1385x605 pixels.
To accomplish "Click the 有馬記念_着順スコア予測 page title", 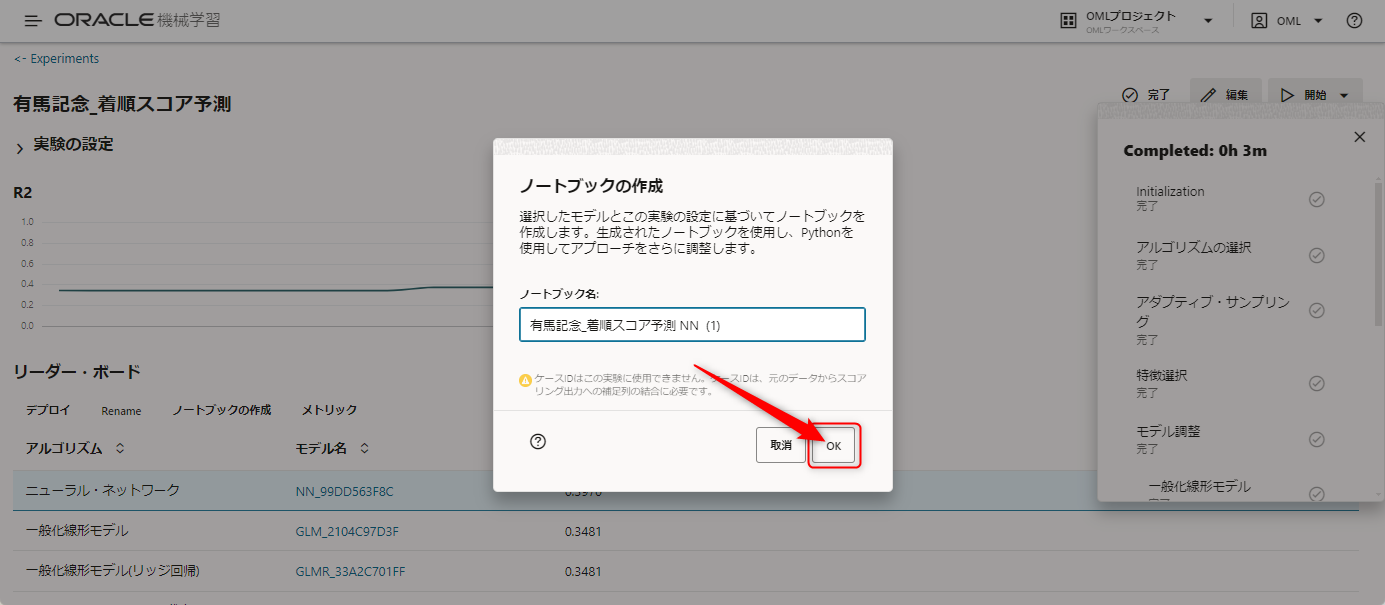I will click(122, 103).
